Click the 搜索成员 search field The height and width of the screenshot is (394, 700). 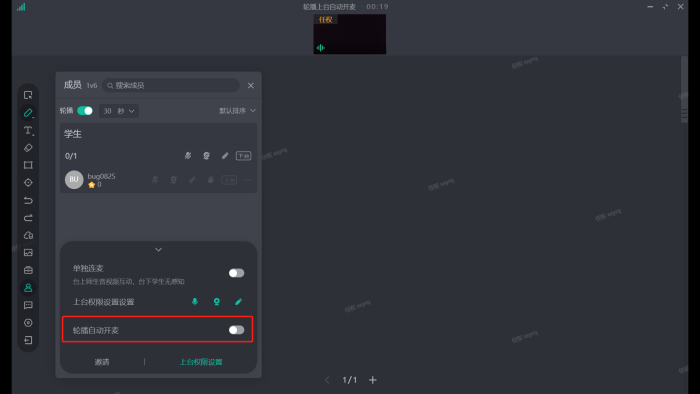point(171,85)
